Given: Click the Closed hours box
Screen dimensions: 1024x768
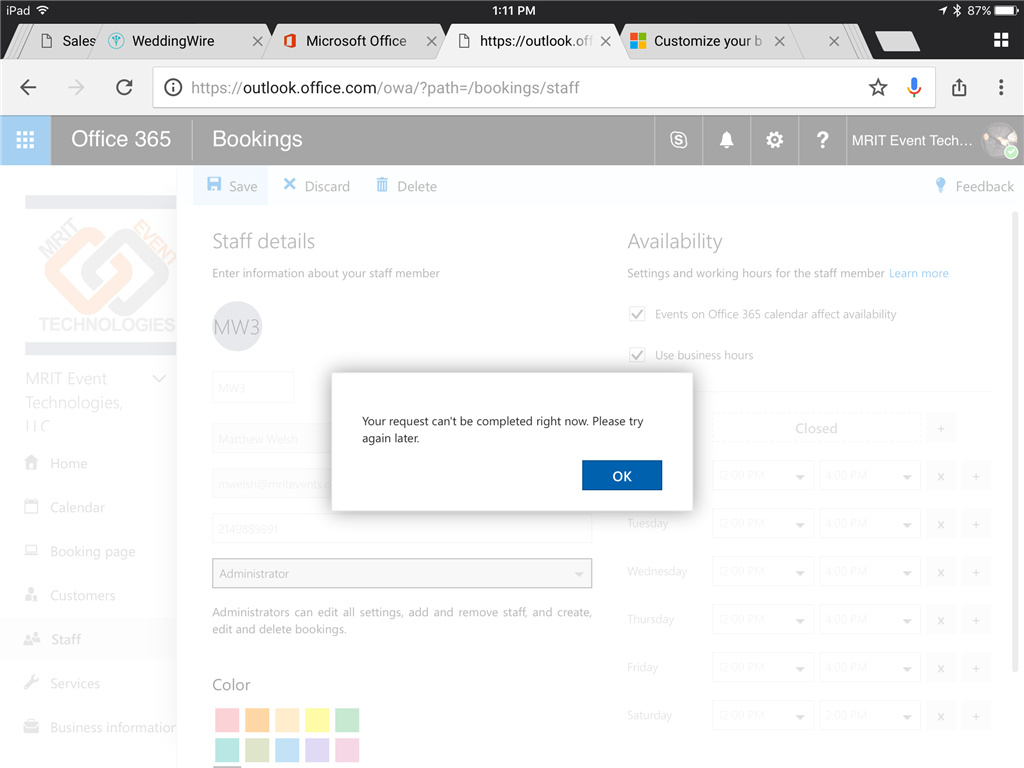Looking at the screenshot, I should coord(816,428).
